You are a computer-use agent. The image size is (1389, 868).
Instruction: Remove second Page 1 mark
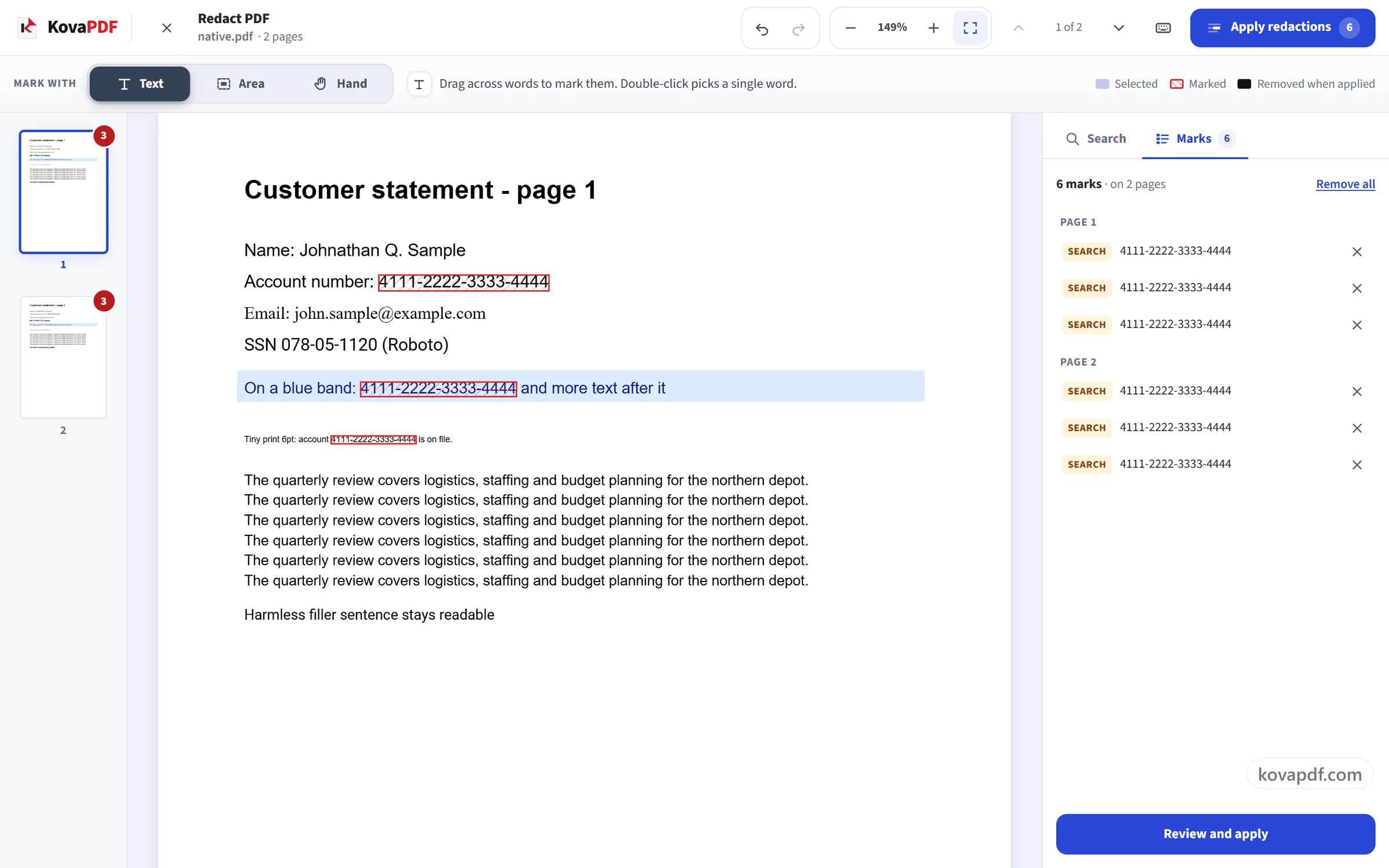[x=1357, y=288]
